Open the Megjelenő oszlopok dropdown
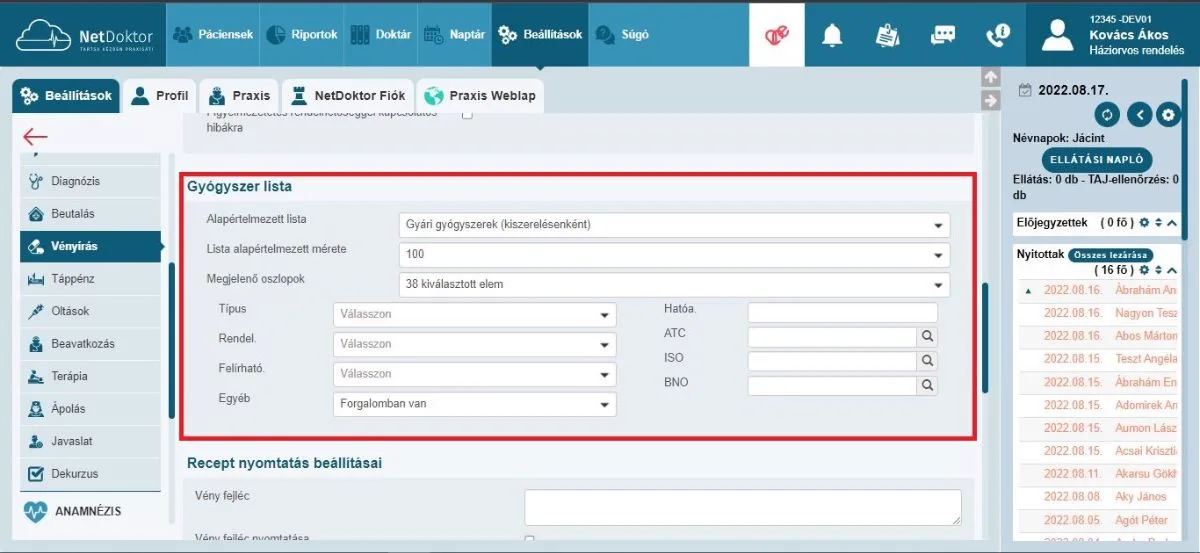1200x553 pixels. click(x=674, y=285)
